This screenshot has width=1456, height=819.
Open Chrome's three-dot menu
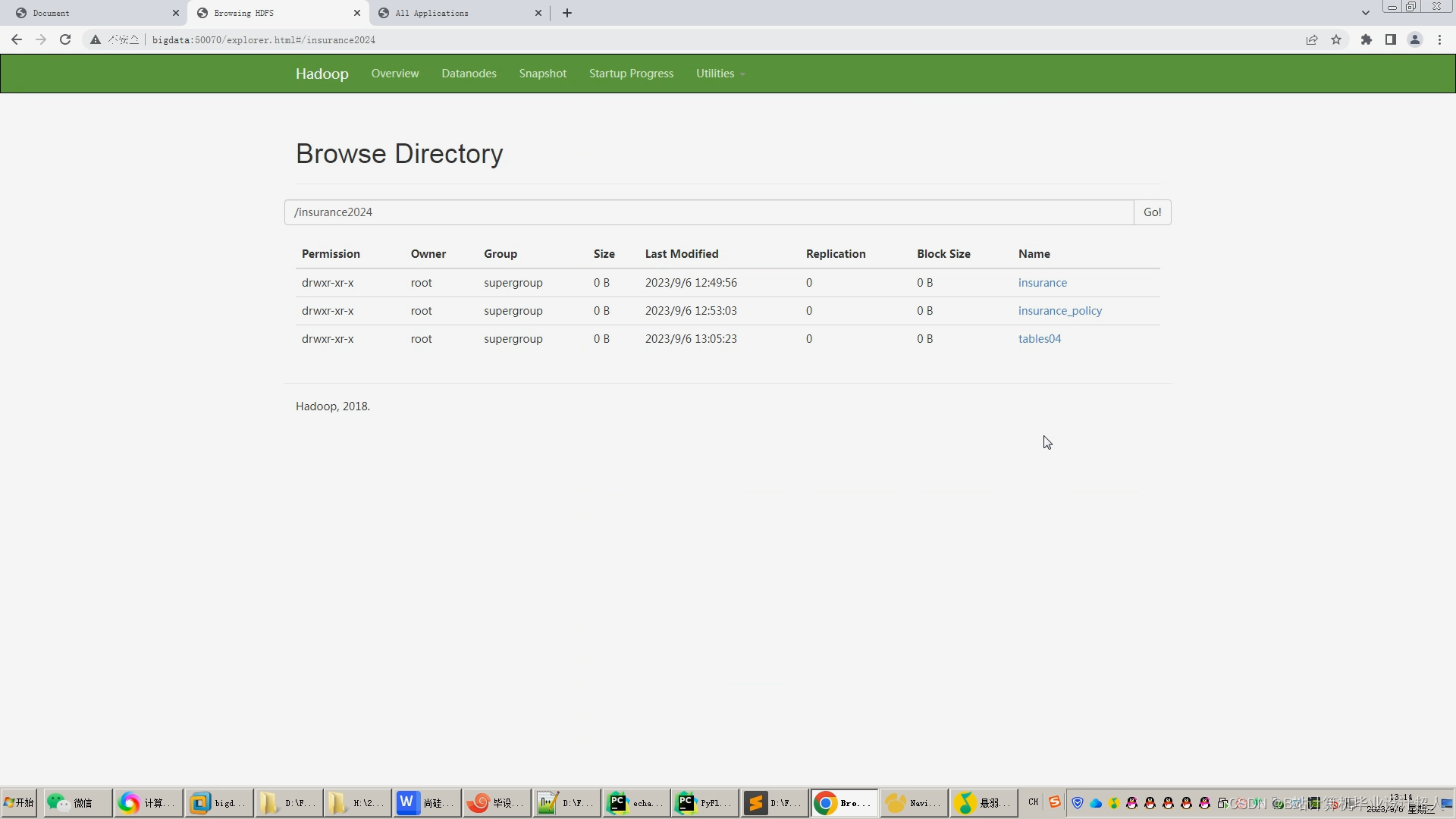tap(1439, 39)
